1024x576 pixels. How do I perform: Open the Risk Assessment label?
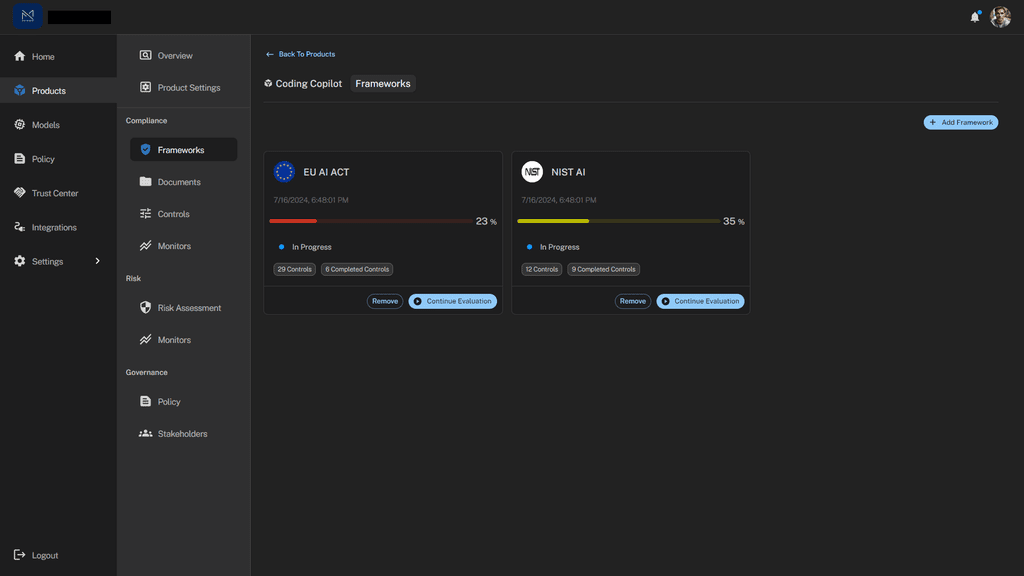click(189, 308)
